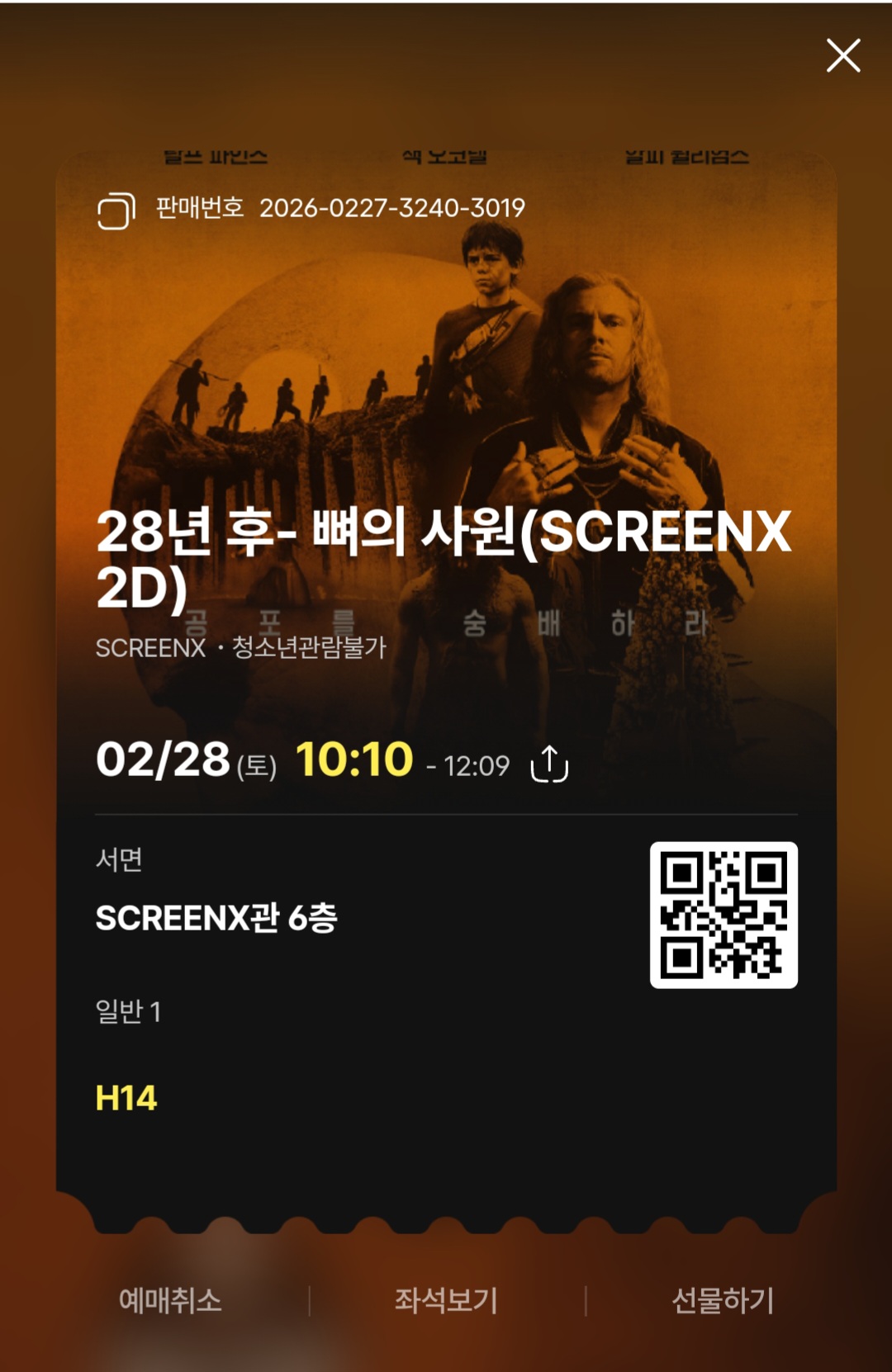Tap the 12:09 end time

coord(477,766)
